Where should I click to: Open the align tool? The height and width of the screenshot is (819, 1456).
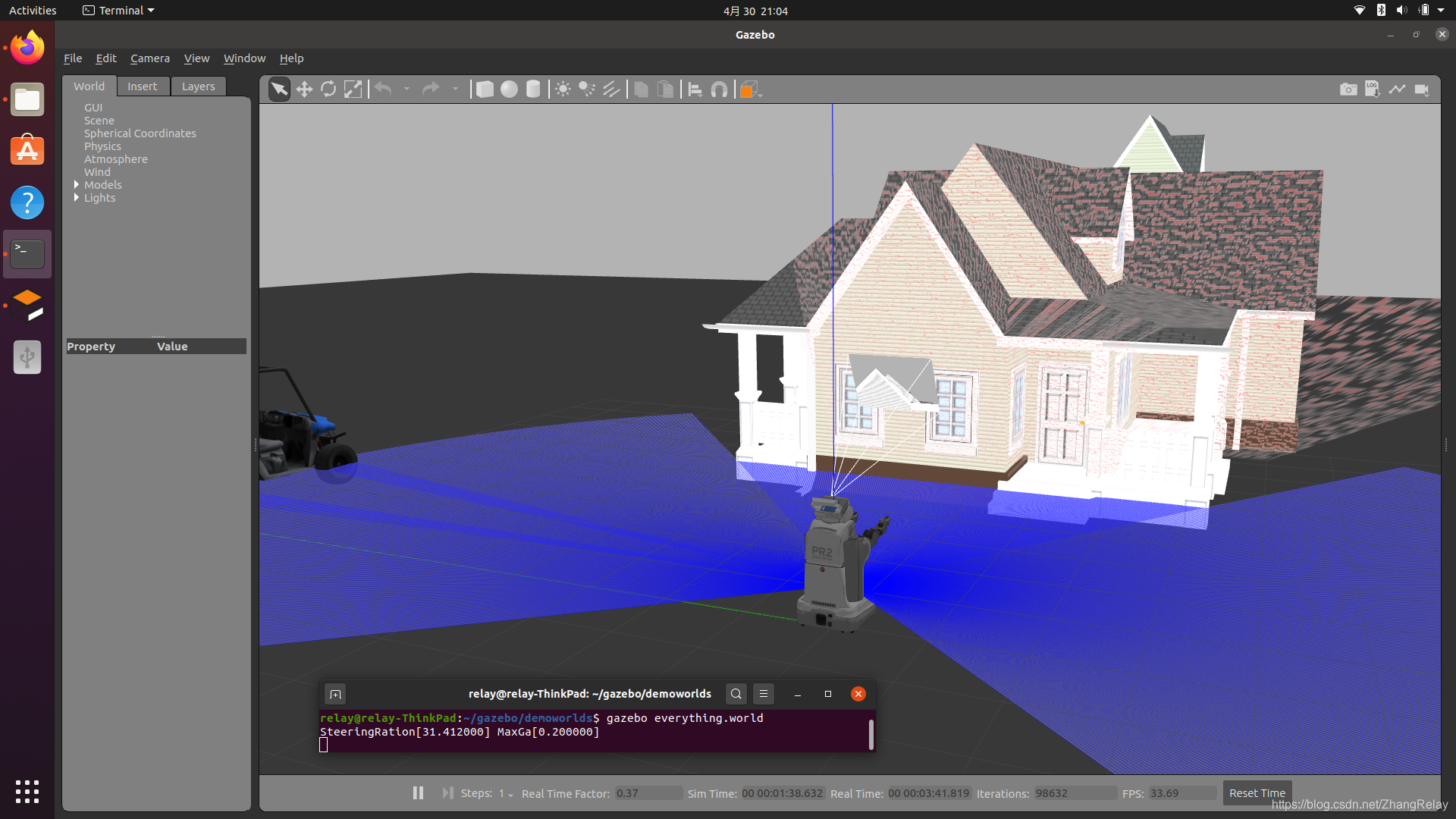[x=695, y=89]
